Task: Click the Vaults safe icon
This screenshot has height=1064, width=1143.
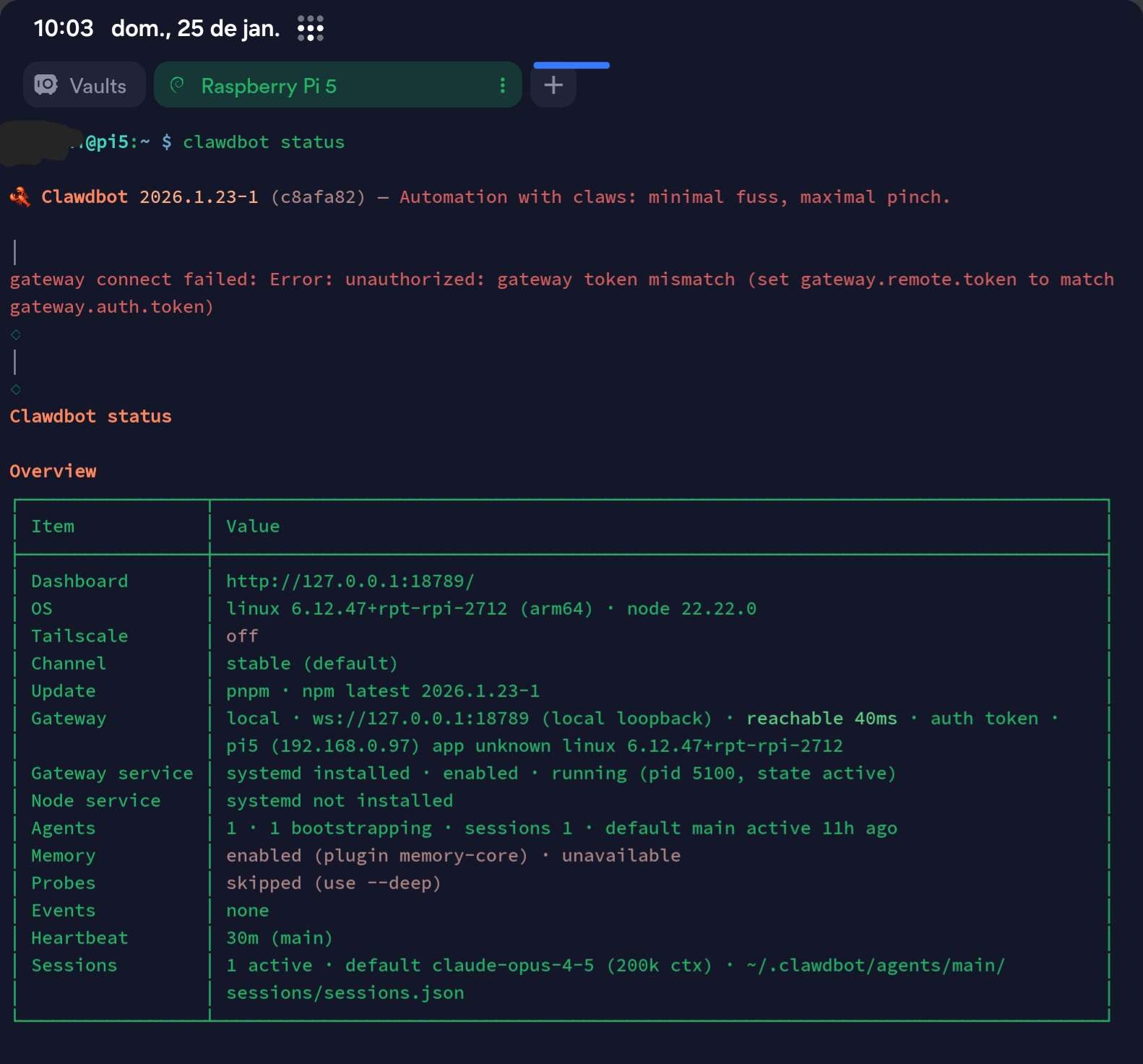Action: point(46,85)
